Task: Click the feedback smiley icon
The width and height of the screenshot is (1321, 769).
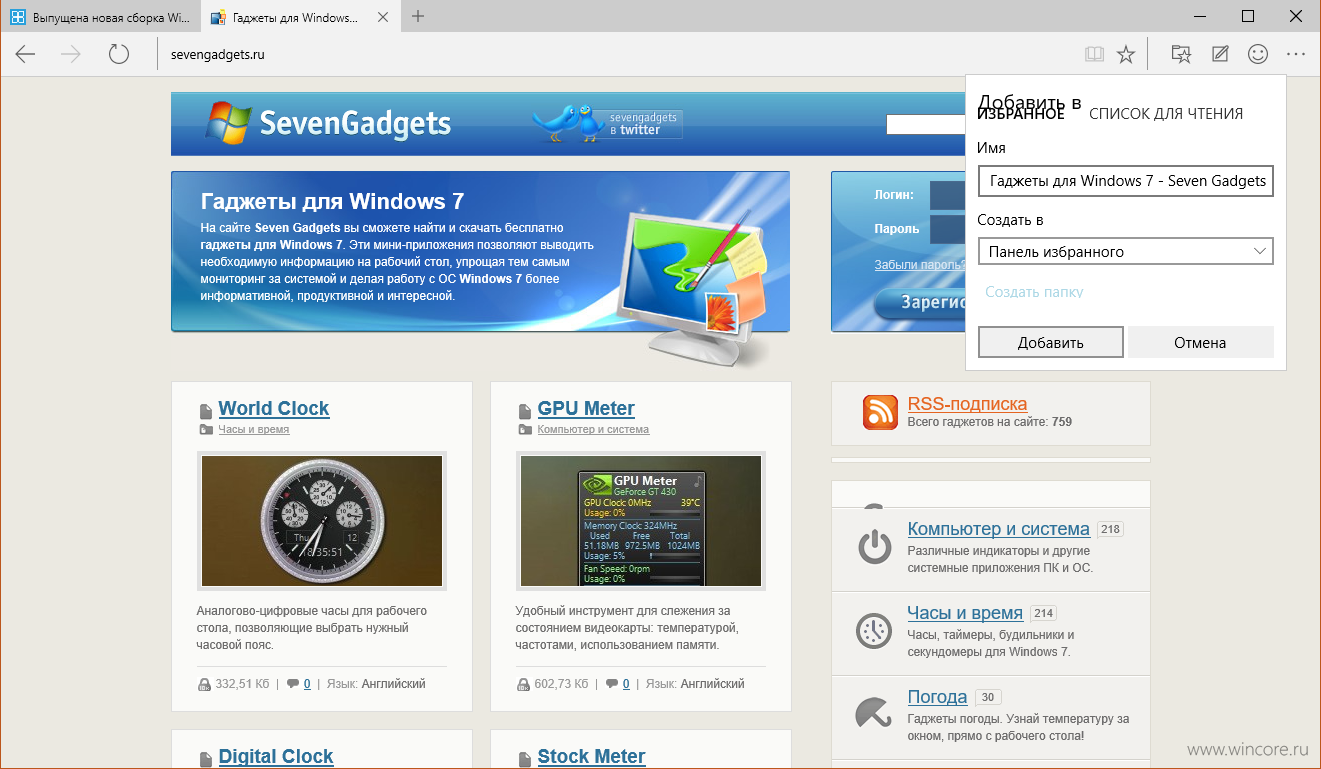Action: point(1258,54)
